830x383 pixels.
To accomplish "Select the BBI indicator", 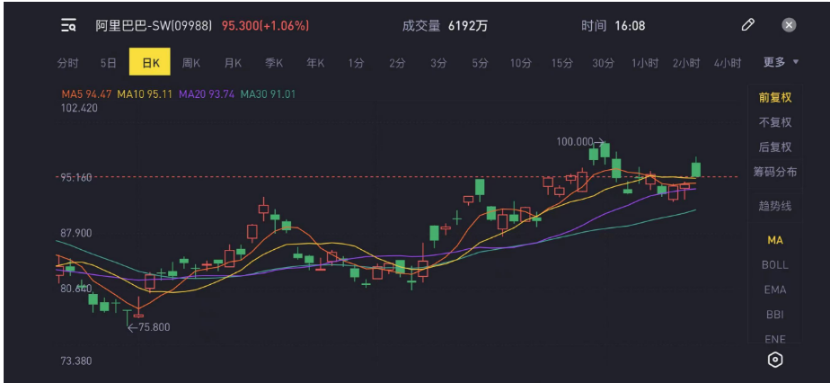I will [775, 315].
